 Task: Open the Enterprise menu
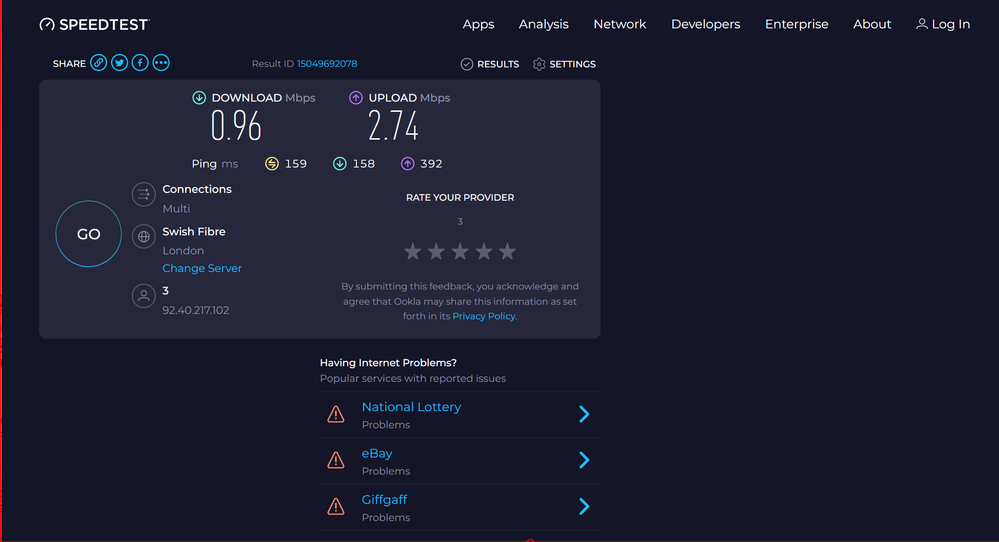pos(796,24)
